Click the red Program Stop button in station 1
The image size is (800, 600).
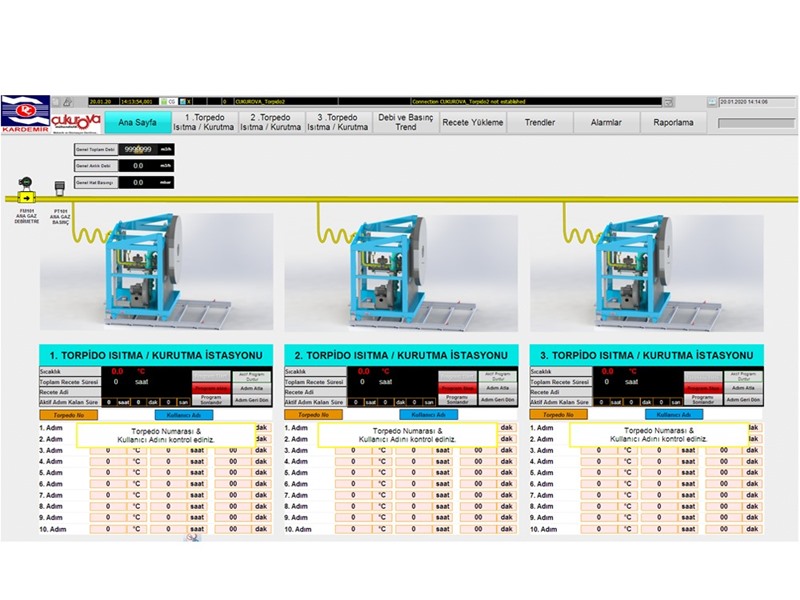tap(211, 388)
